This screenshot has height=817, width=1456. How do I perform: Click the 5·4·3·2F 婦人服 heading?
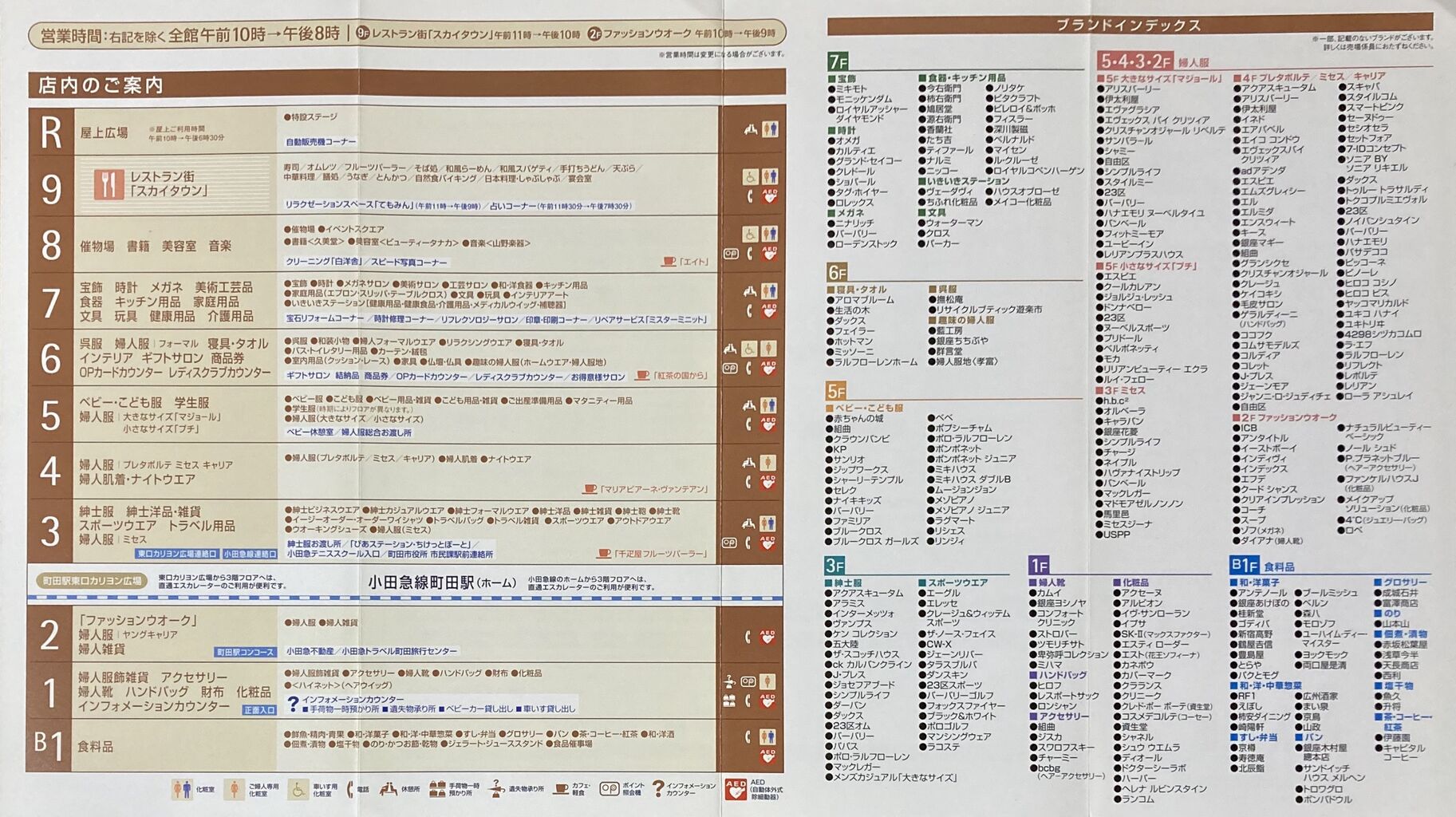pyautogui.click(x=1154, y=61)
